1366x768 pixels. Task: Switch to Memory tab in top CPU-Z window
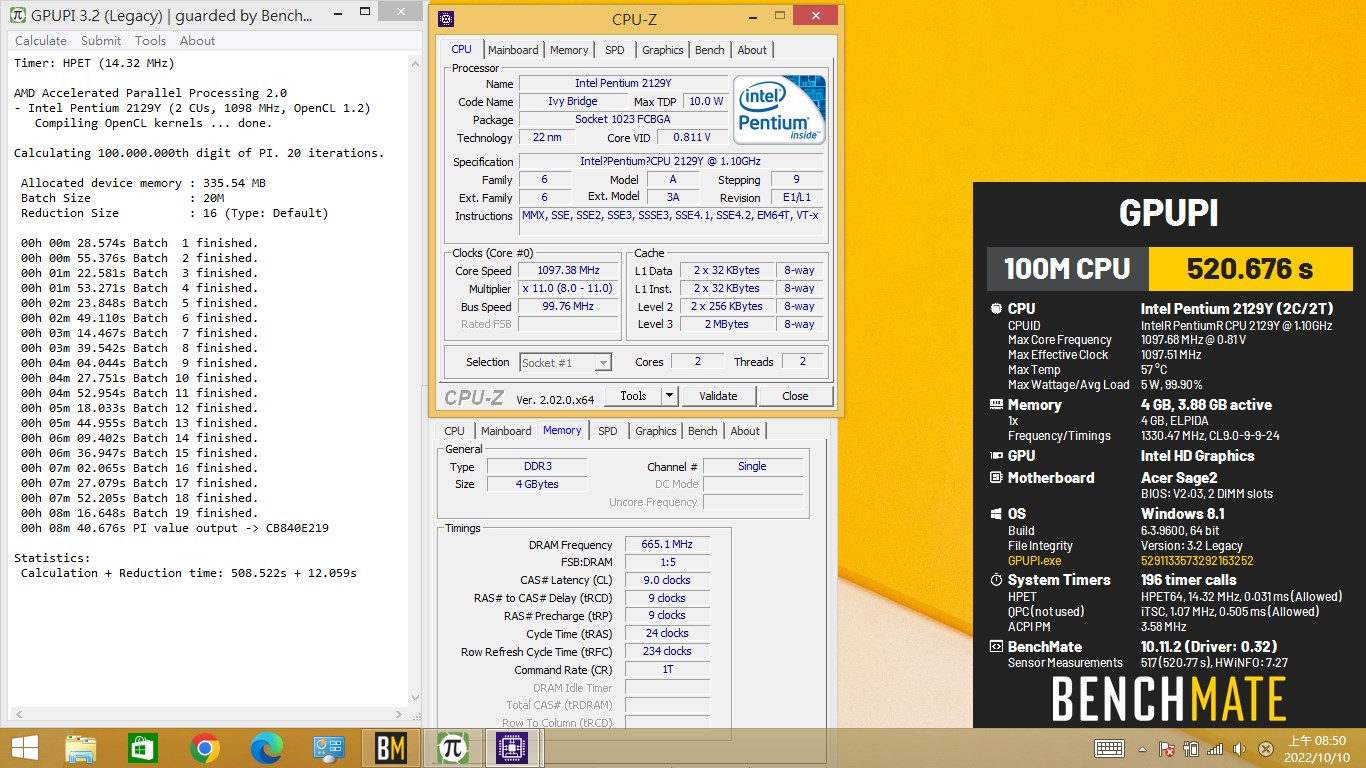[569, 50]
